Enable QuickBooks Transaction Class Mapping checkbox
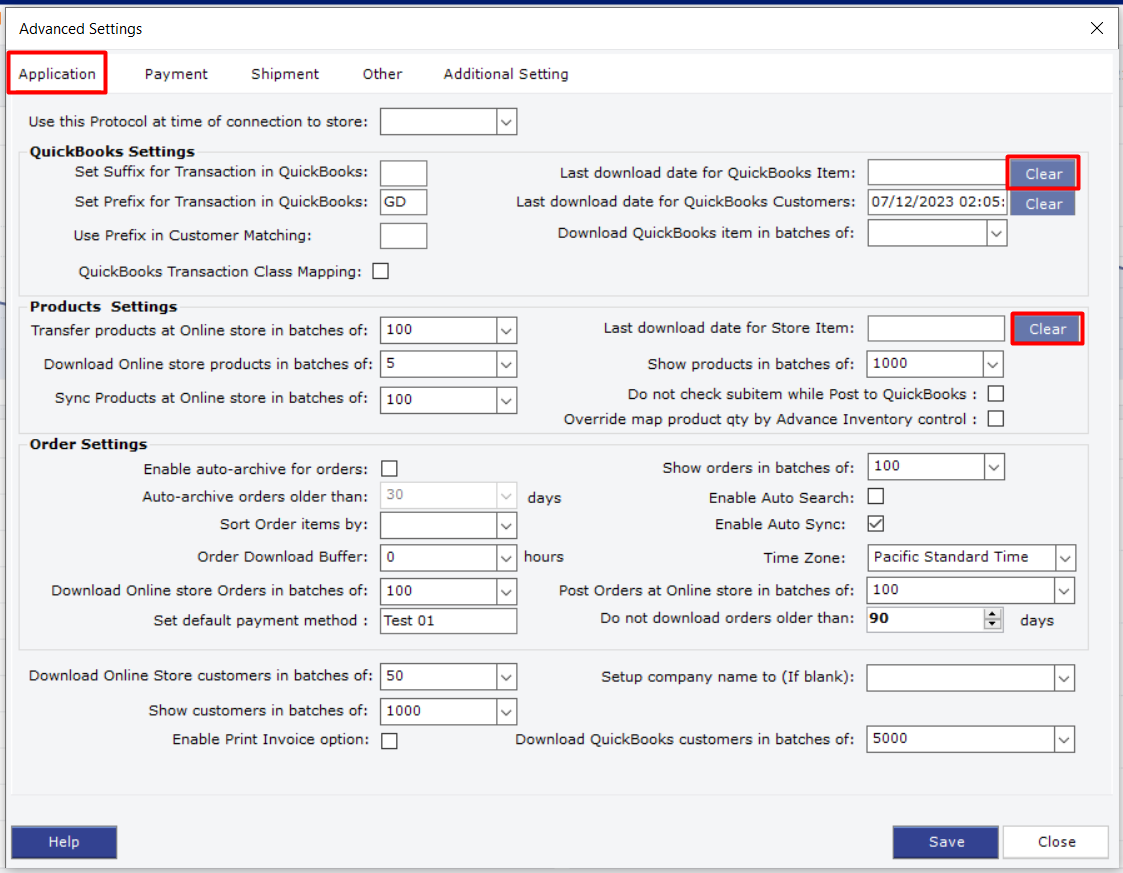 pos(380,271)
